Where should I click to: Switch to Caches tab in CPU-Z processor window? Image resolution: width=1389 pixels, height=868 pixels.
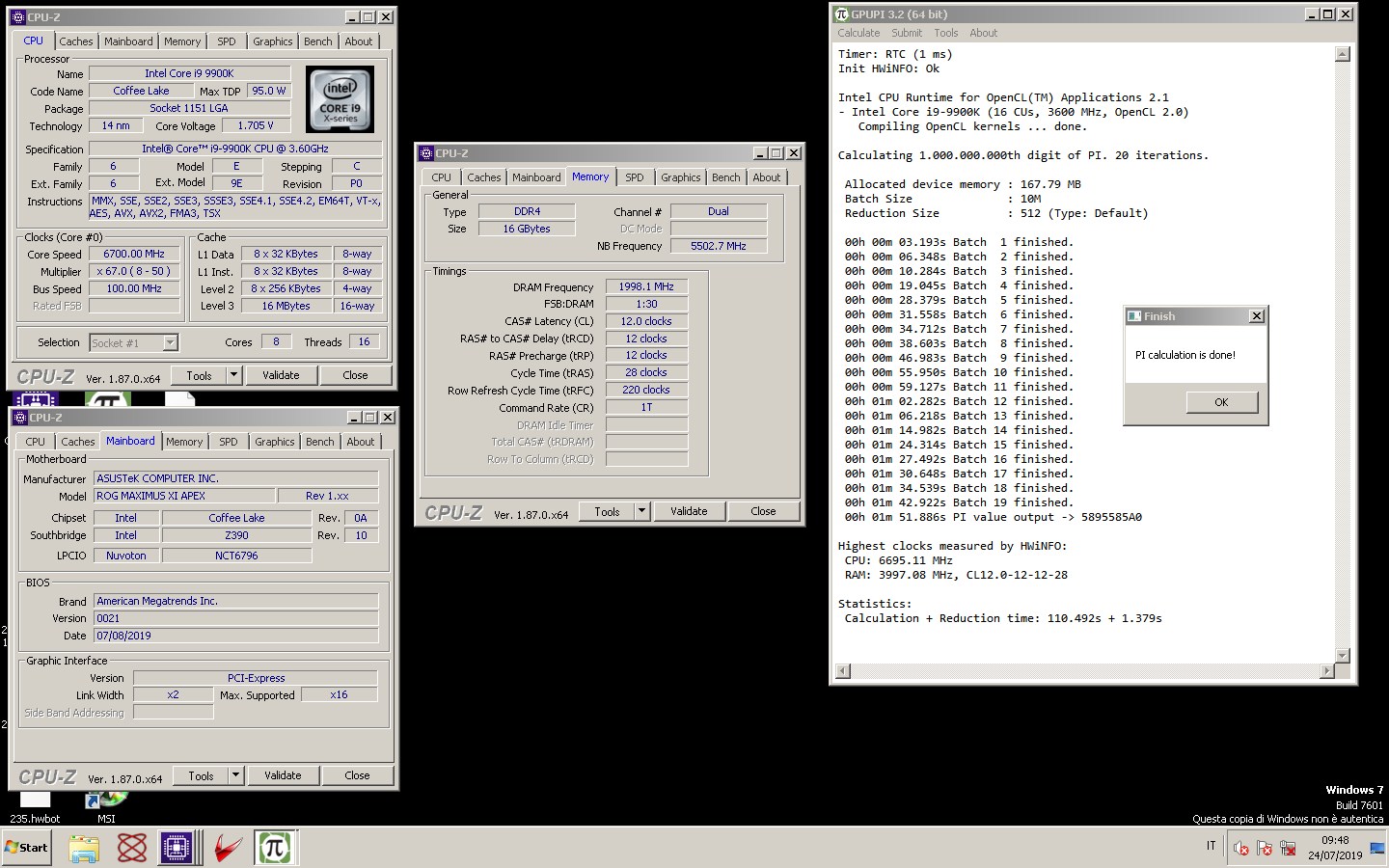[x=76, y=41]
